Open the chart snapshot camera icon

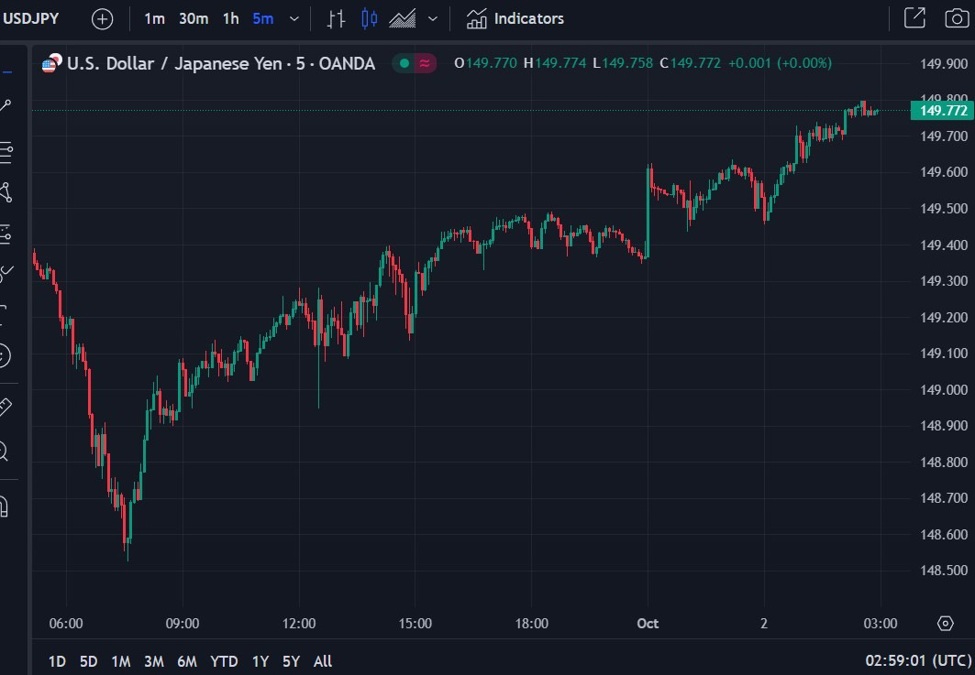[x=957, y=19]
